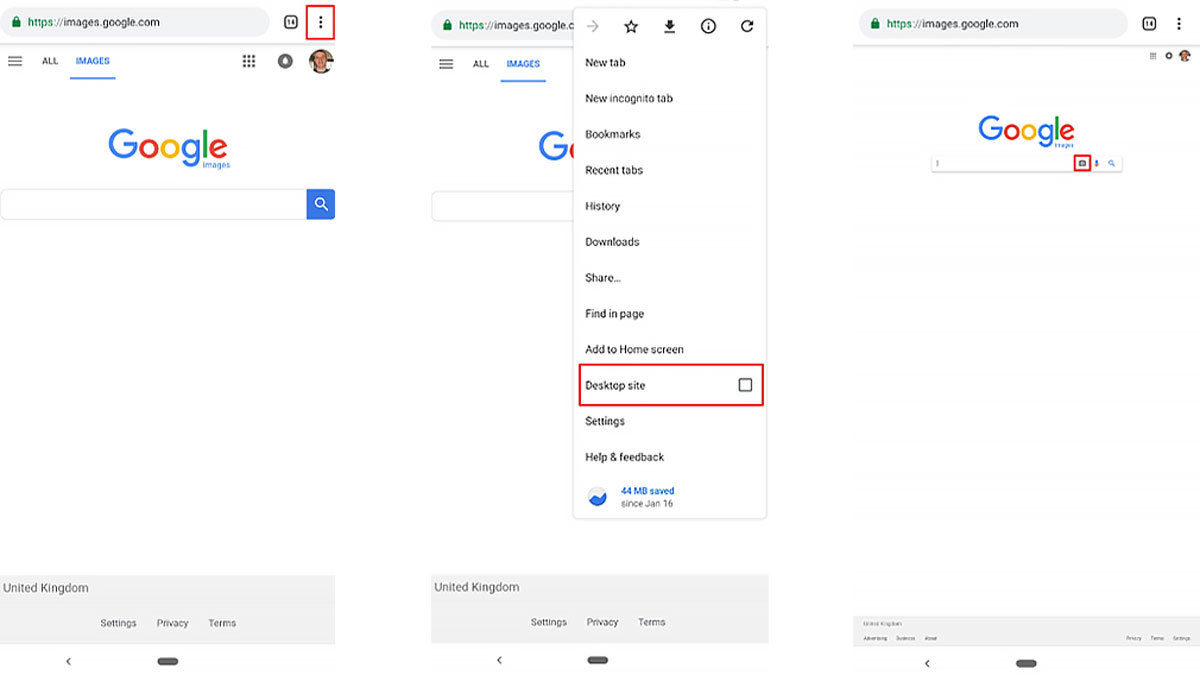
Task: Open the About footer link in desktop view
Action: [x=931, y=638]
